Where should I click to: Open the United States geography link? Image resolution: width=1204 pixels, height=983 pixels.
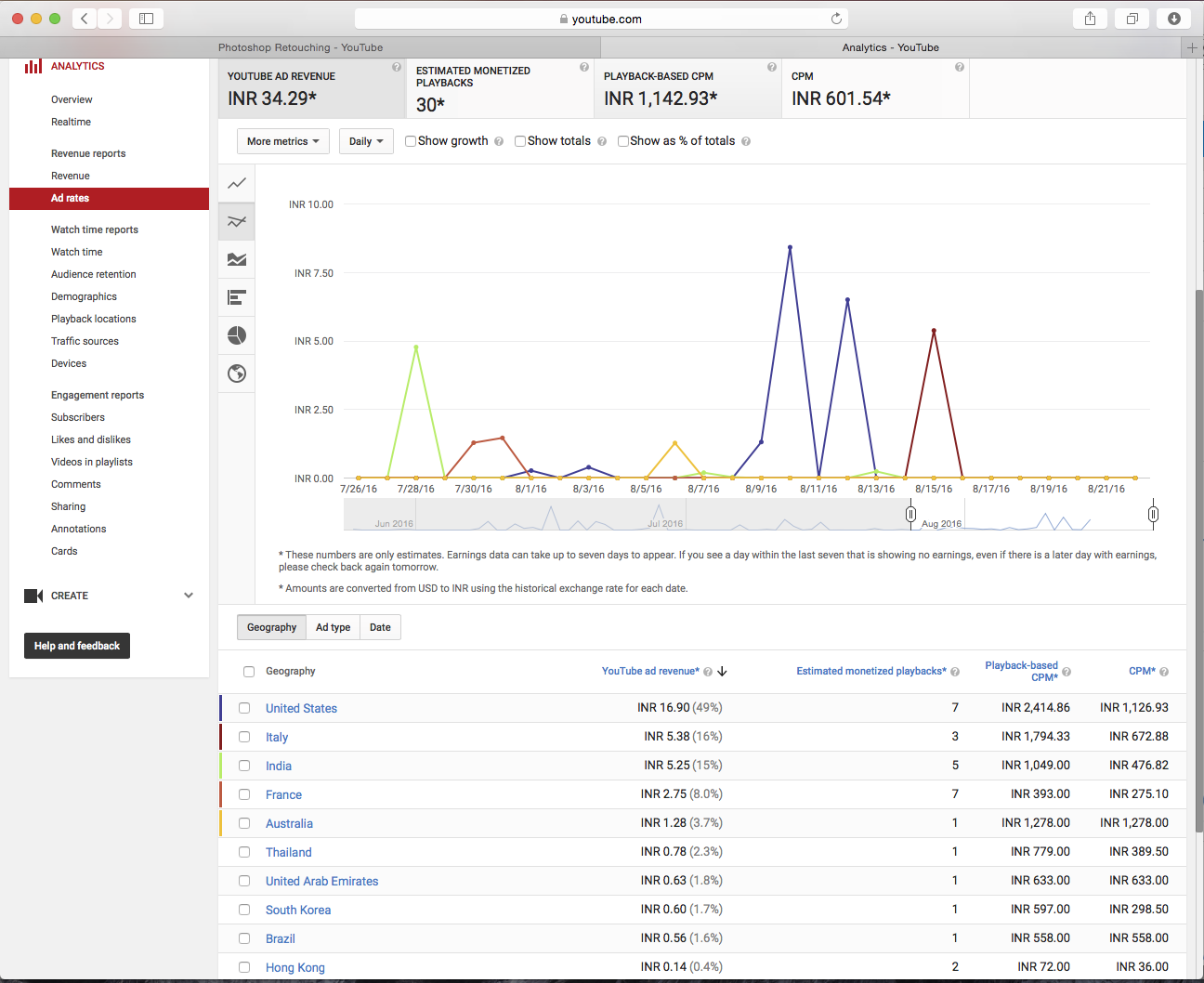pyautogui.click(x=301, y=708)
